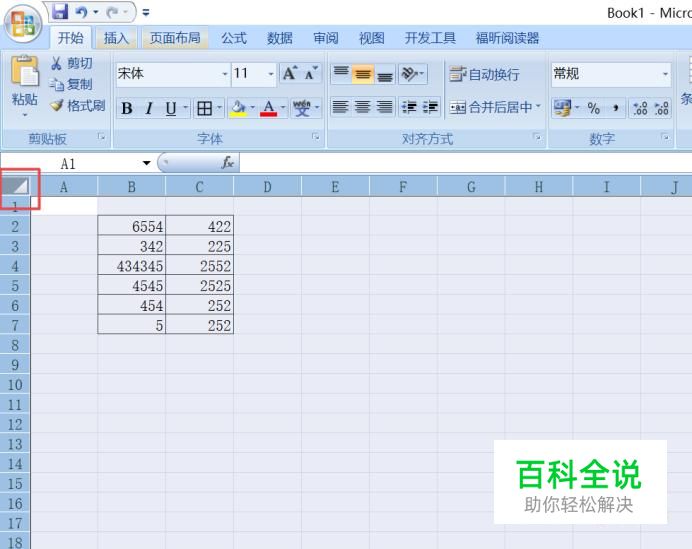Image resolution: width=692 pixels, height=549 pixels.
Task: Apply the red font color
Action: [269, 108]
